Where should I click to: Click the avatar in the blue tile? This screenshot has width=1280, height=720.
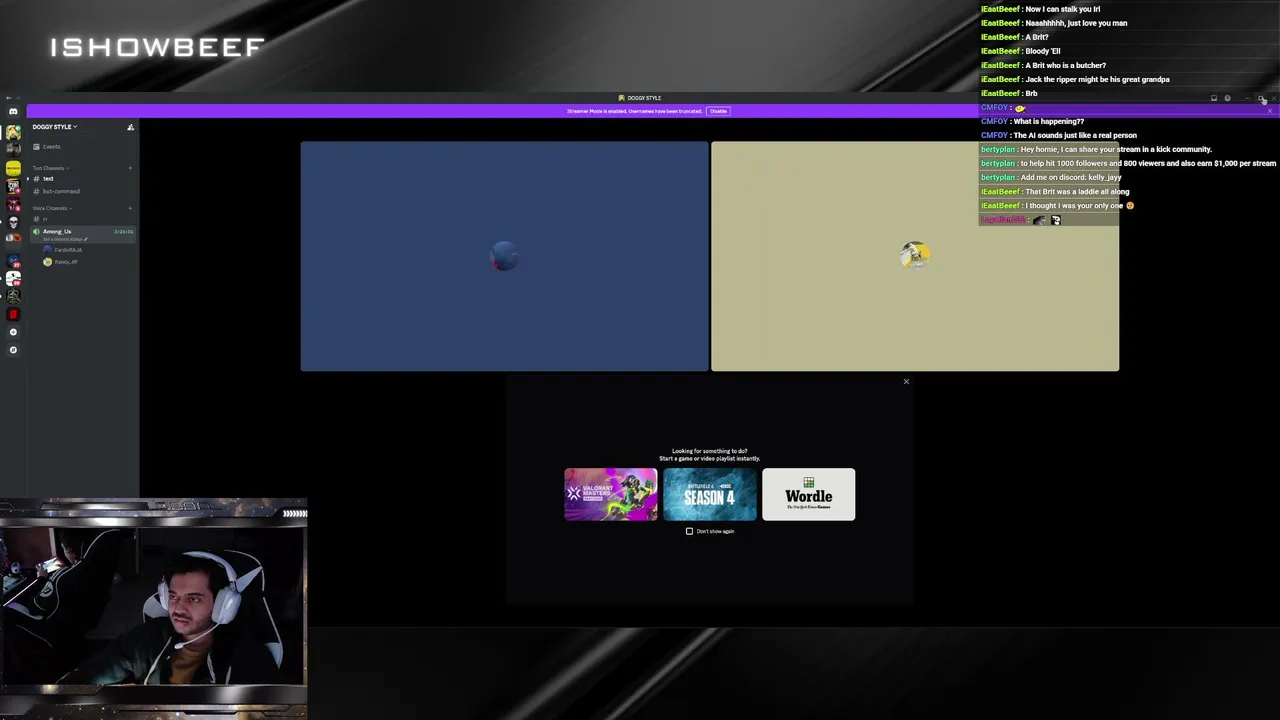point(504,257)
